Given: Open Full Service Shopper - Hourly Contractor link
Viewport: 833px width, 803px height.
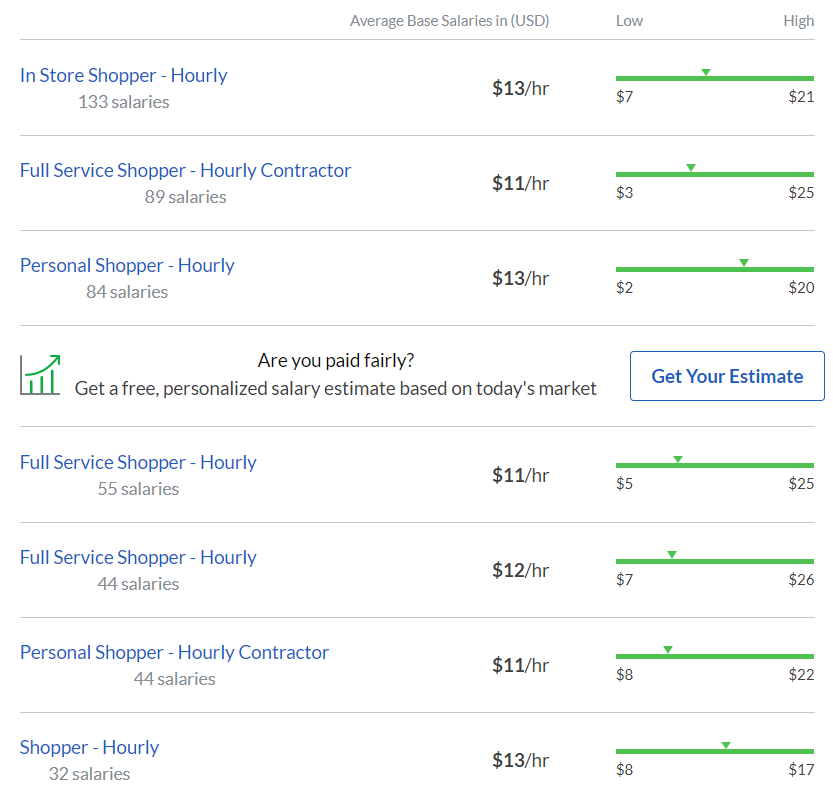Looking at the screenshot, I should 185,170.
